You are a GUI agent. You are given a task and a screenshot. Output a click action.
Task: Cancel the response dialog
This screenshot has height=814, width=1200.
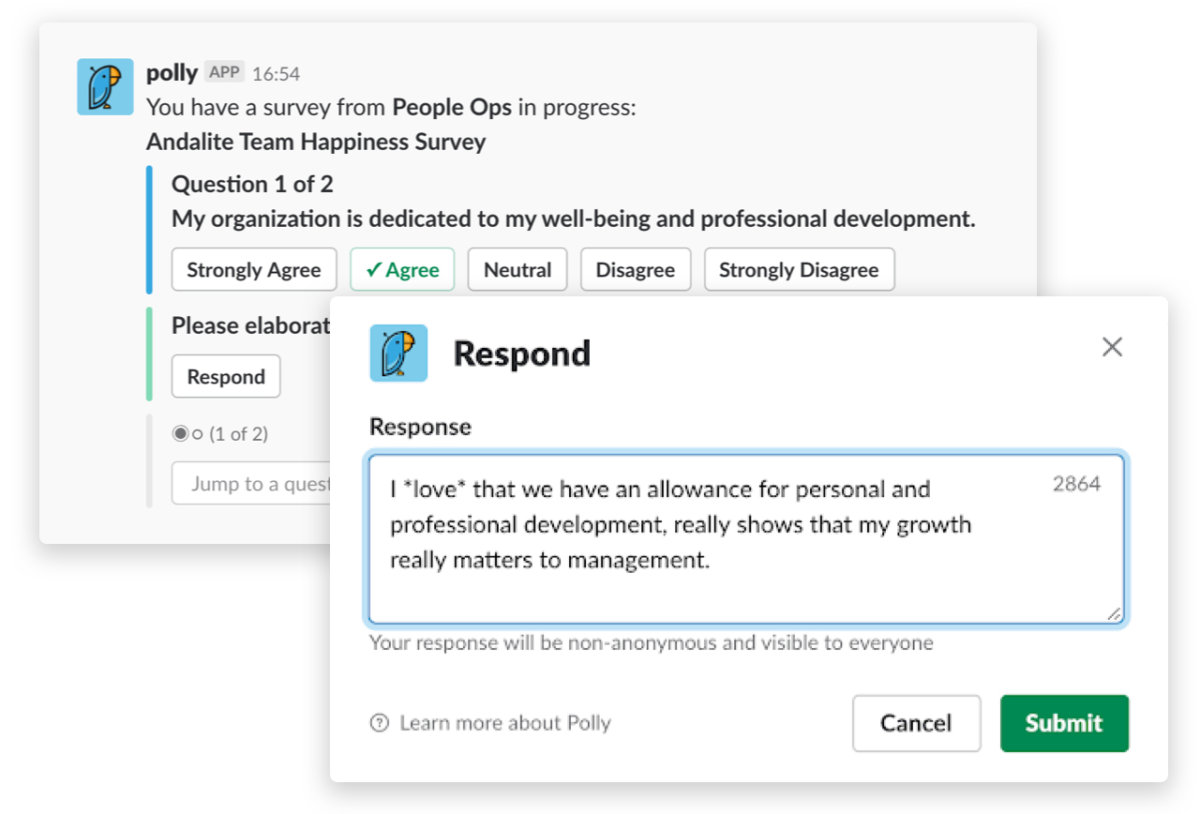916,723
